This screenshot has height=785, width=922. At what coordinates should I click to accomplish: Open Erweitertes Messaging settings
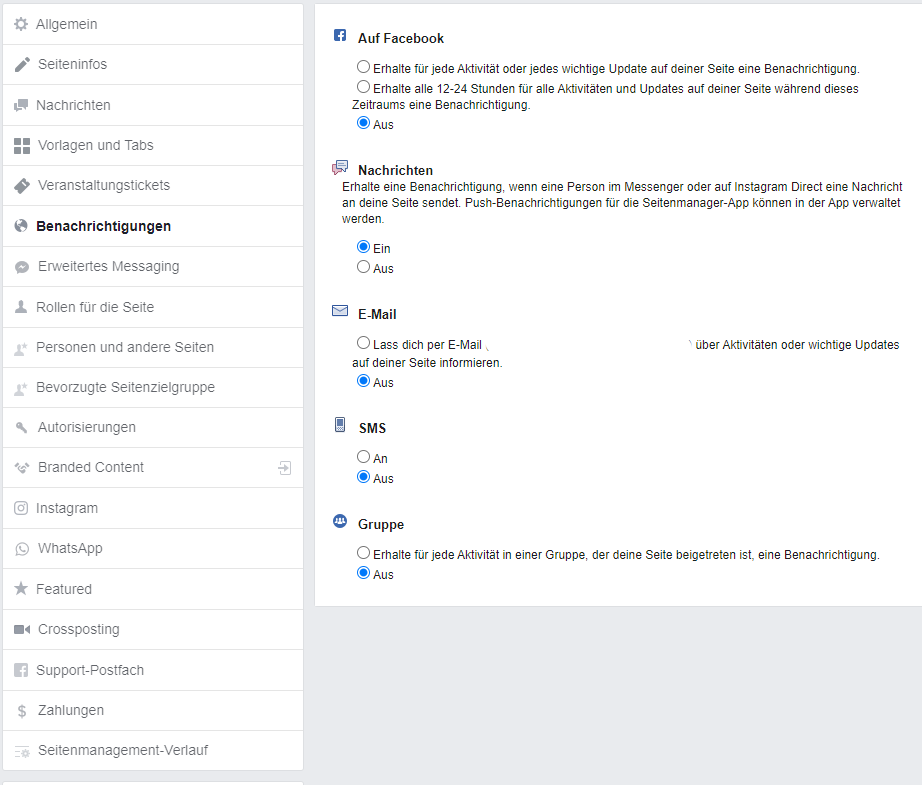pos(153,267)
